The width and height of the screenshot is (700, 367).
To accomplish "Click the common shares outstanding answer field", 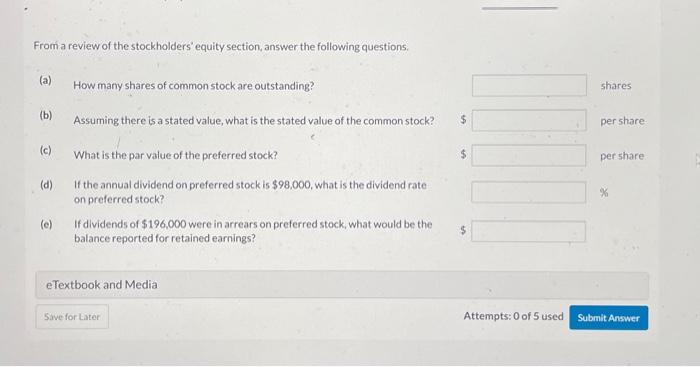I will click(x=529, y=85).
